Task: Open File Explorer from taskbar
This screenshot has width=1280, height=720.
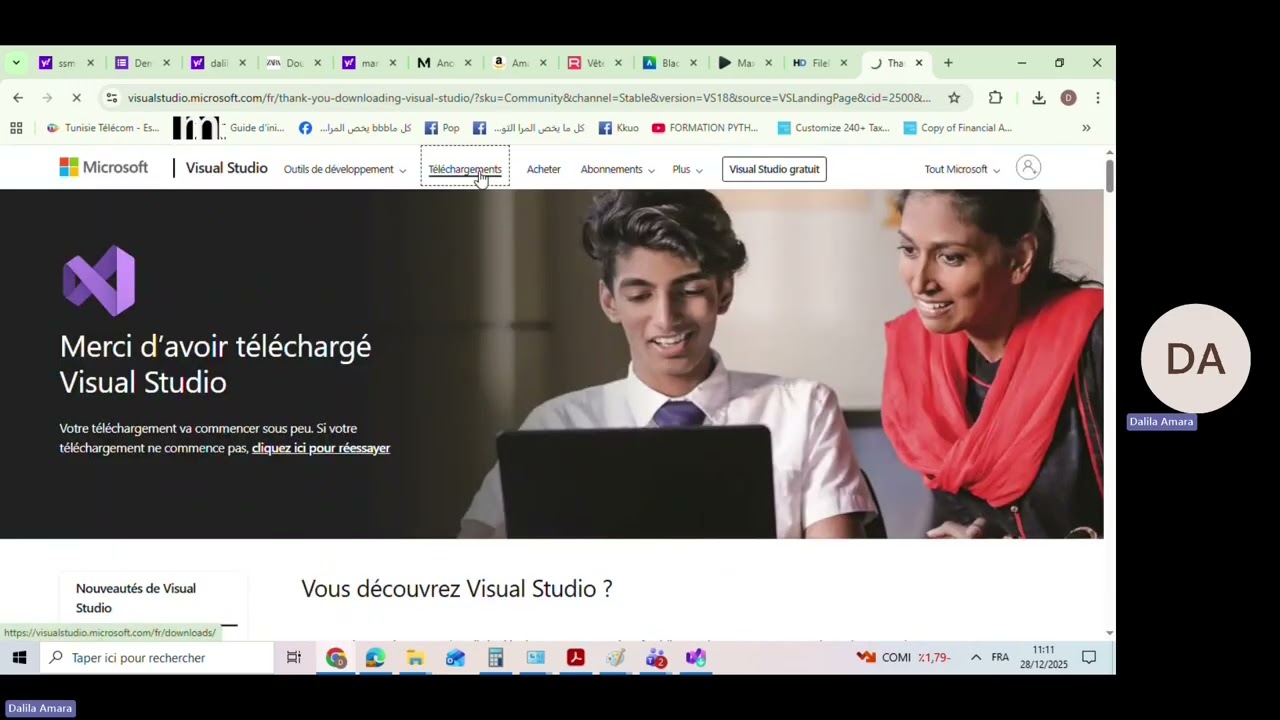Action: tap(415, 658)
